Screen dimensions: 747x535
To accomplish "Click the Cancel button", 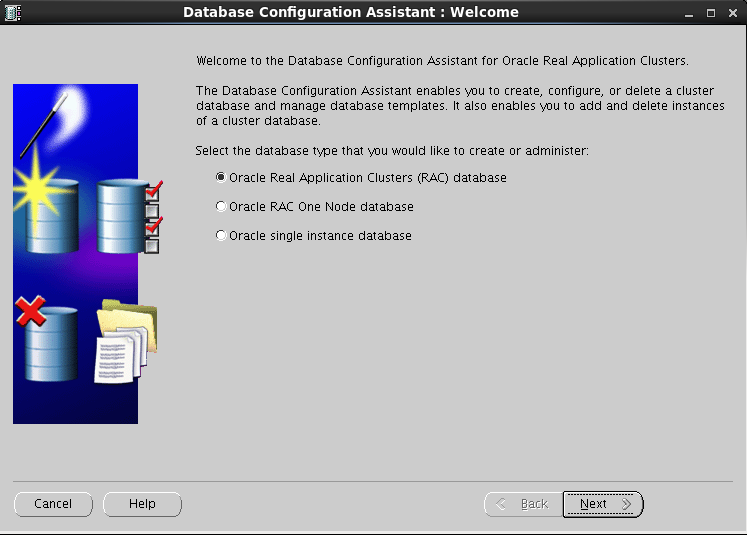I will click(53, 504).
